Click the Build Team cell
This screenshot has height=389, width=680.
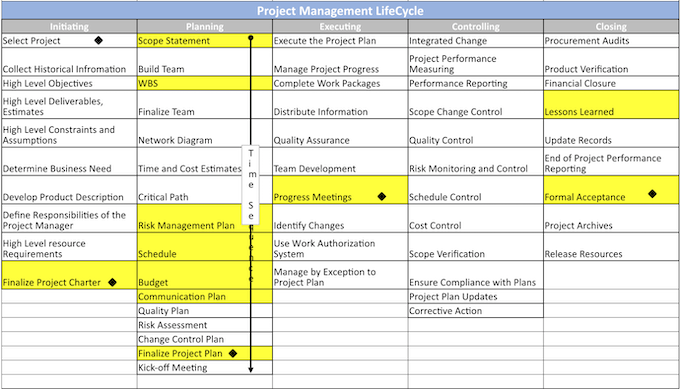pyautogui.click(x=205, y=62)
